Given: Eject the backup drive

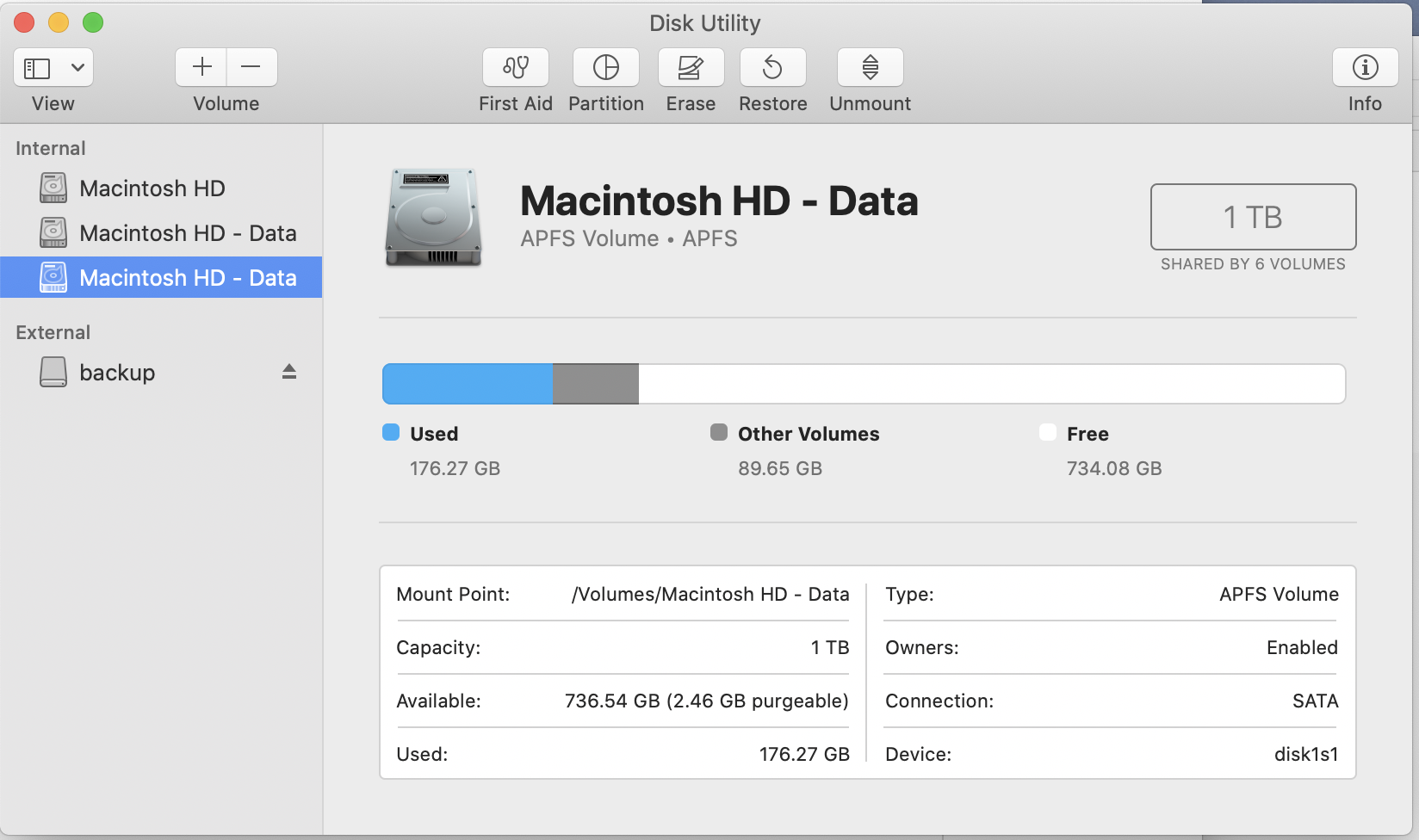Looking at the screenshot, I should pos(289,372).
